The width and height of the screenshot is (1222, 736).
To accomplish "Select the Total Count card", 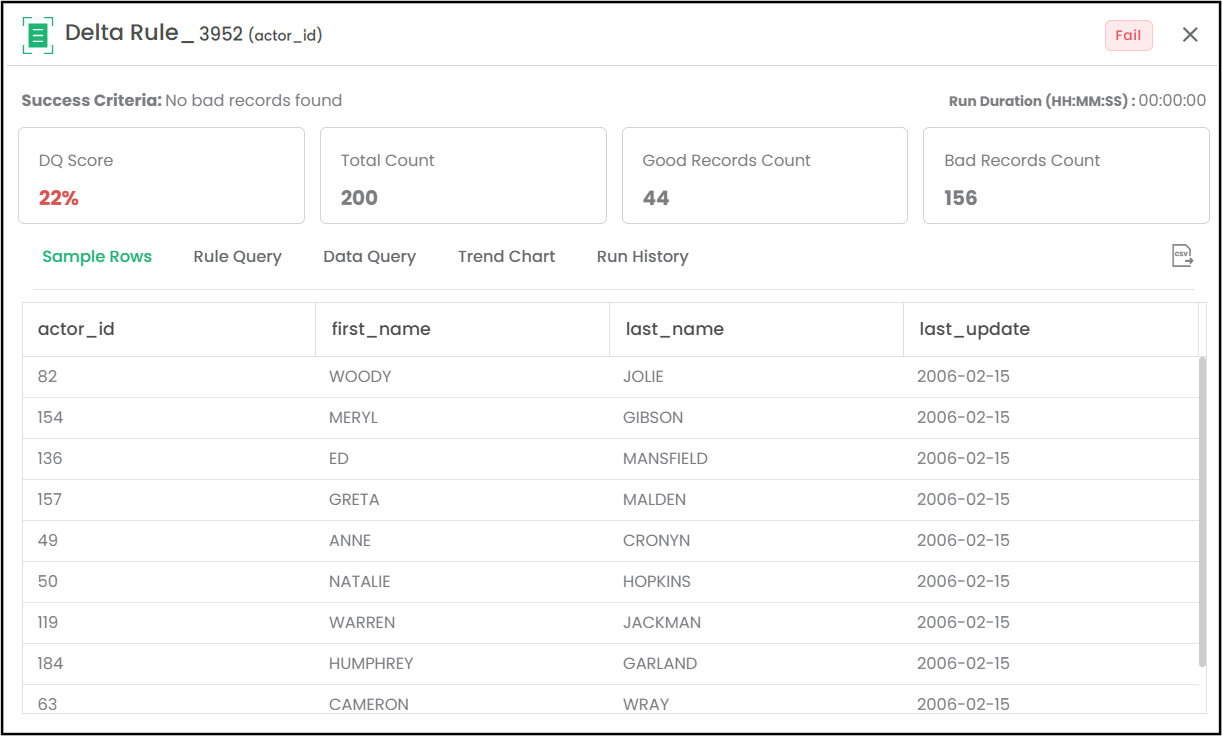I will coord(463,175).
